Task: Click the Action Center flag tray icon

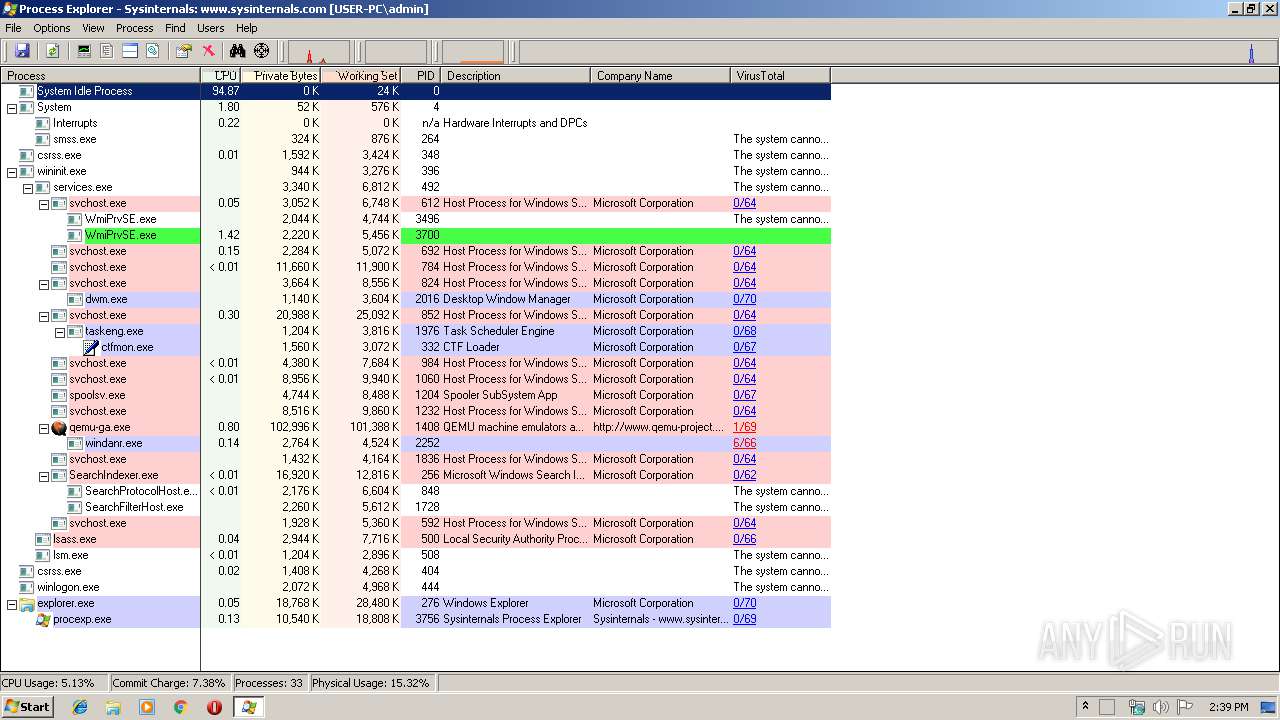Action: pyautogui.click(x=1186, y=707)
